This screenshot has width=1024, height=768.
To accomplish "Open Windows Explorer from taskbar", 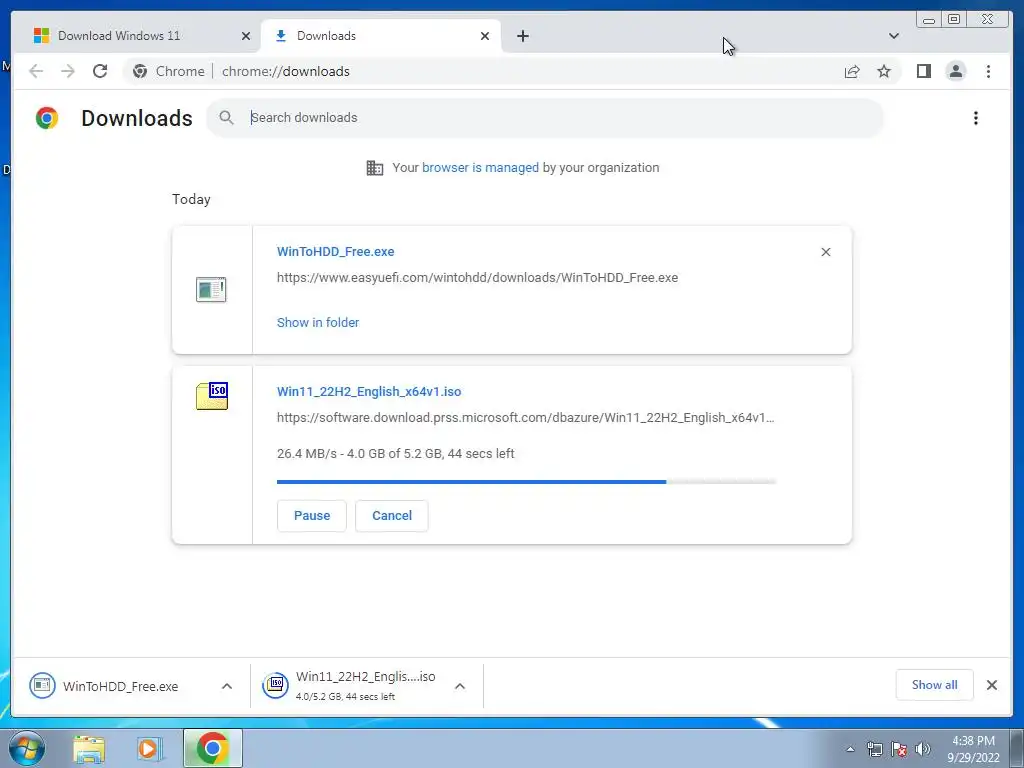I will coord(89,749).
